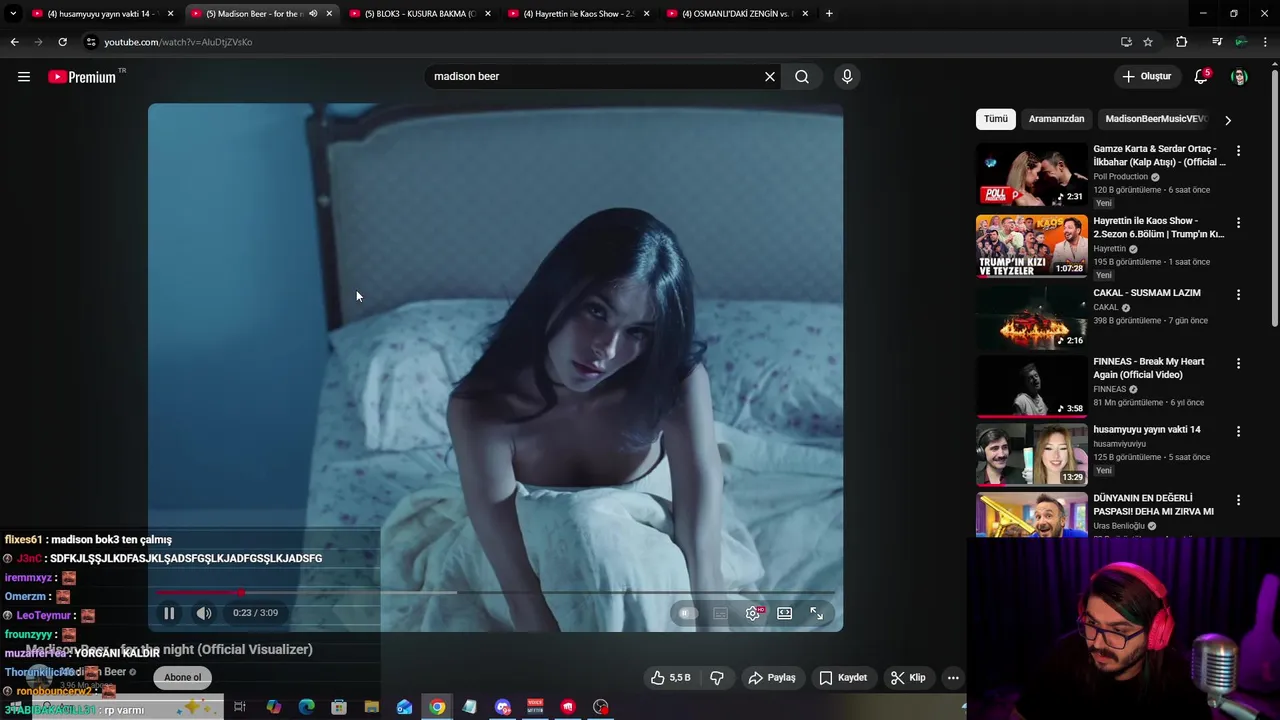
Task: Reload the current page
Action: tap(62, 42)
